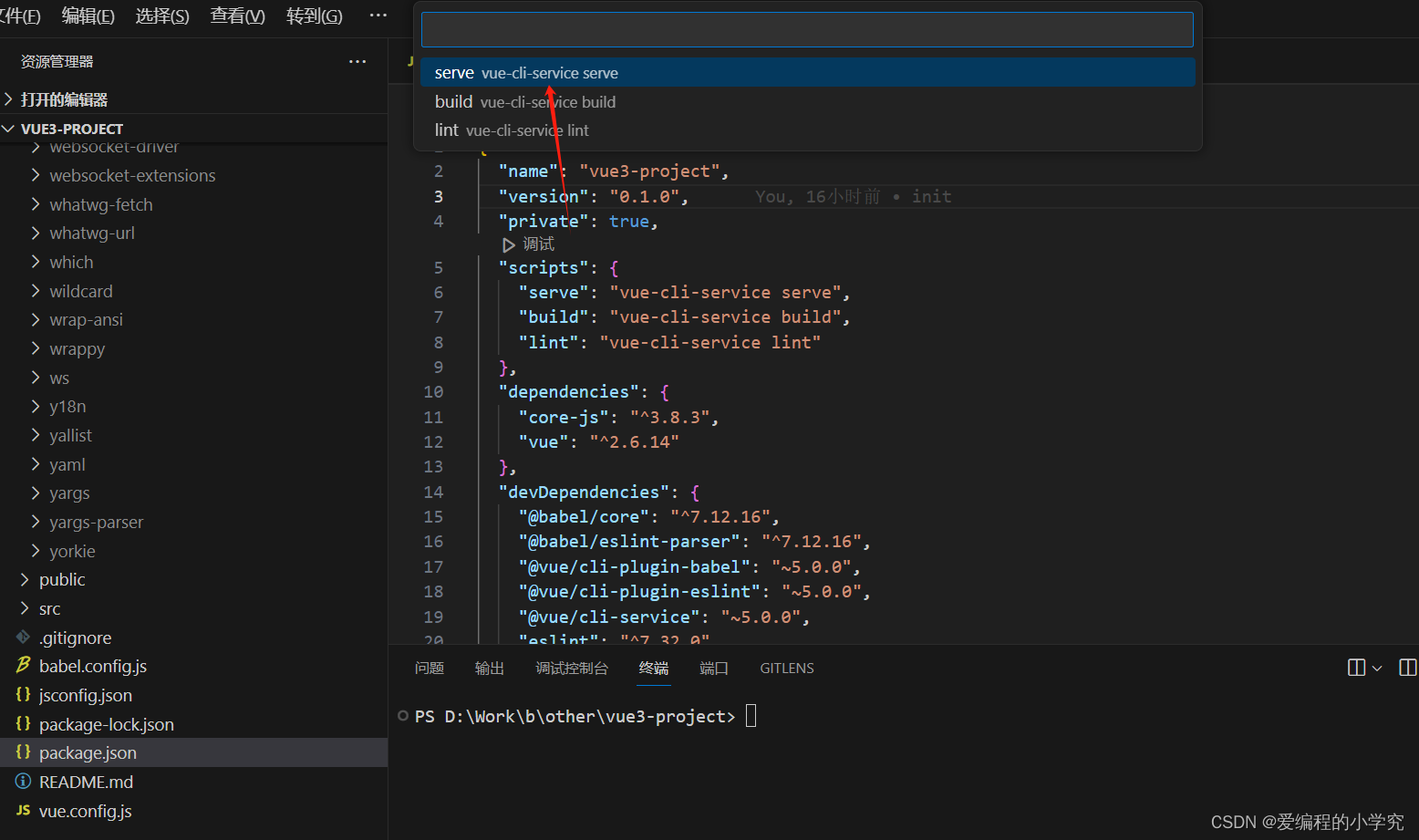Open the package-lock.json file
1419x840 pixels.
pyautogui.click(x=107, y=723)
